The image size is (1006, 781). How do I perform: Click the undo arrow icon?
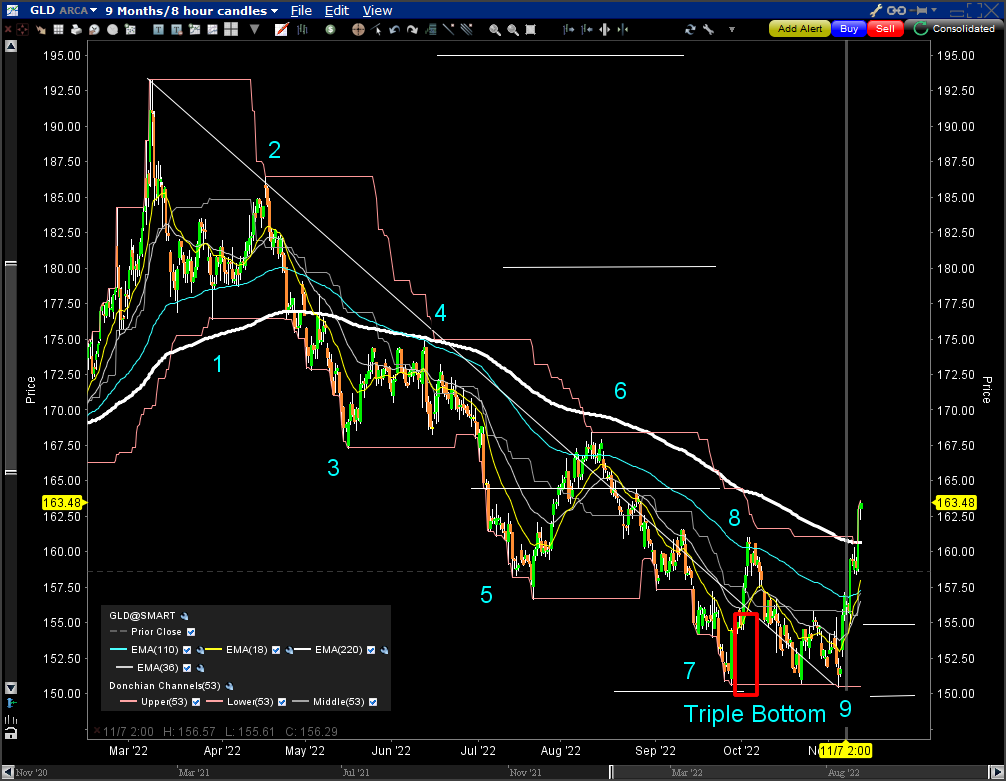(x=395, y=30)
